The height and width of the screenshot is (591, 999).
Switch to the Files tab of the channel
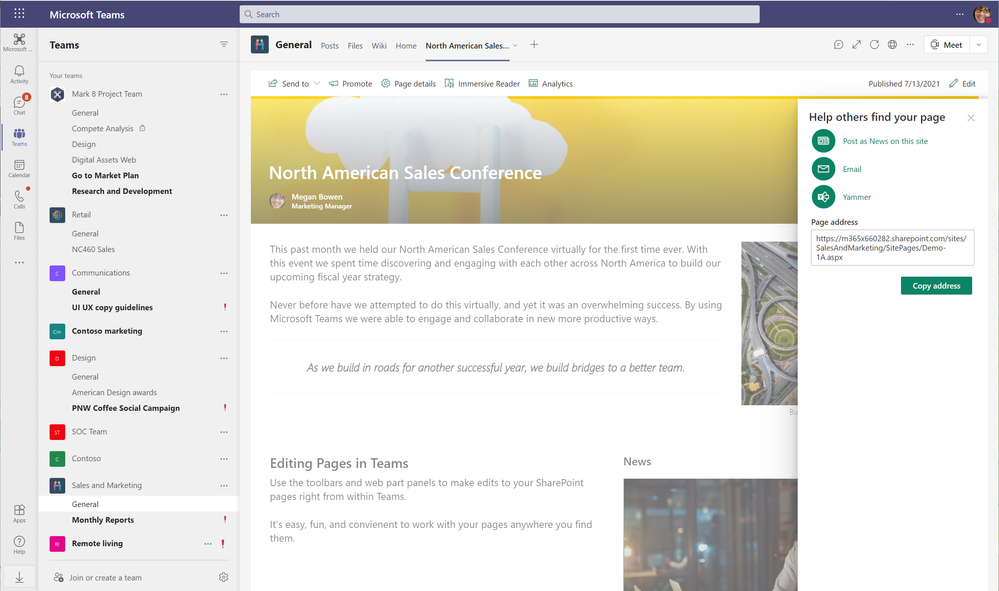pos(355,46)
